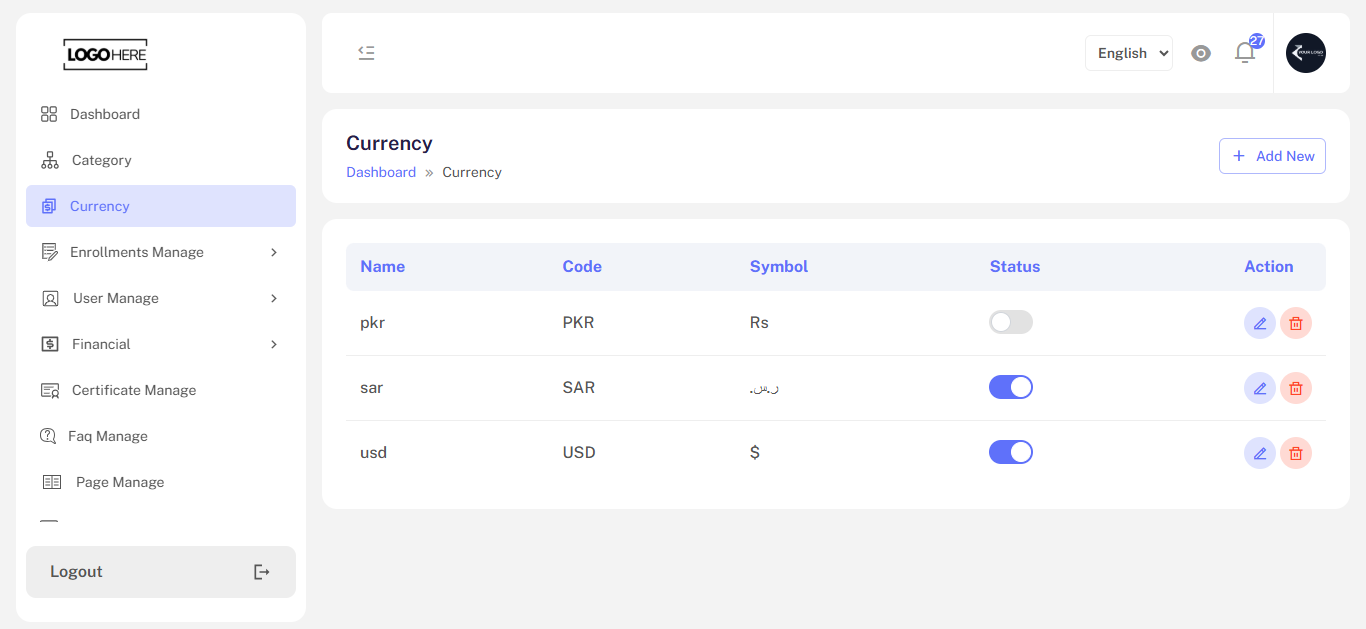Enable the pkr status toggle
This screenshot has height=629, width=1366.
click(x=1011, y=322)
